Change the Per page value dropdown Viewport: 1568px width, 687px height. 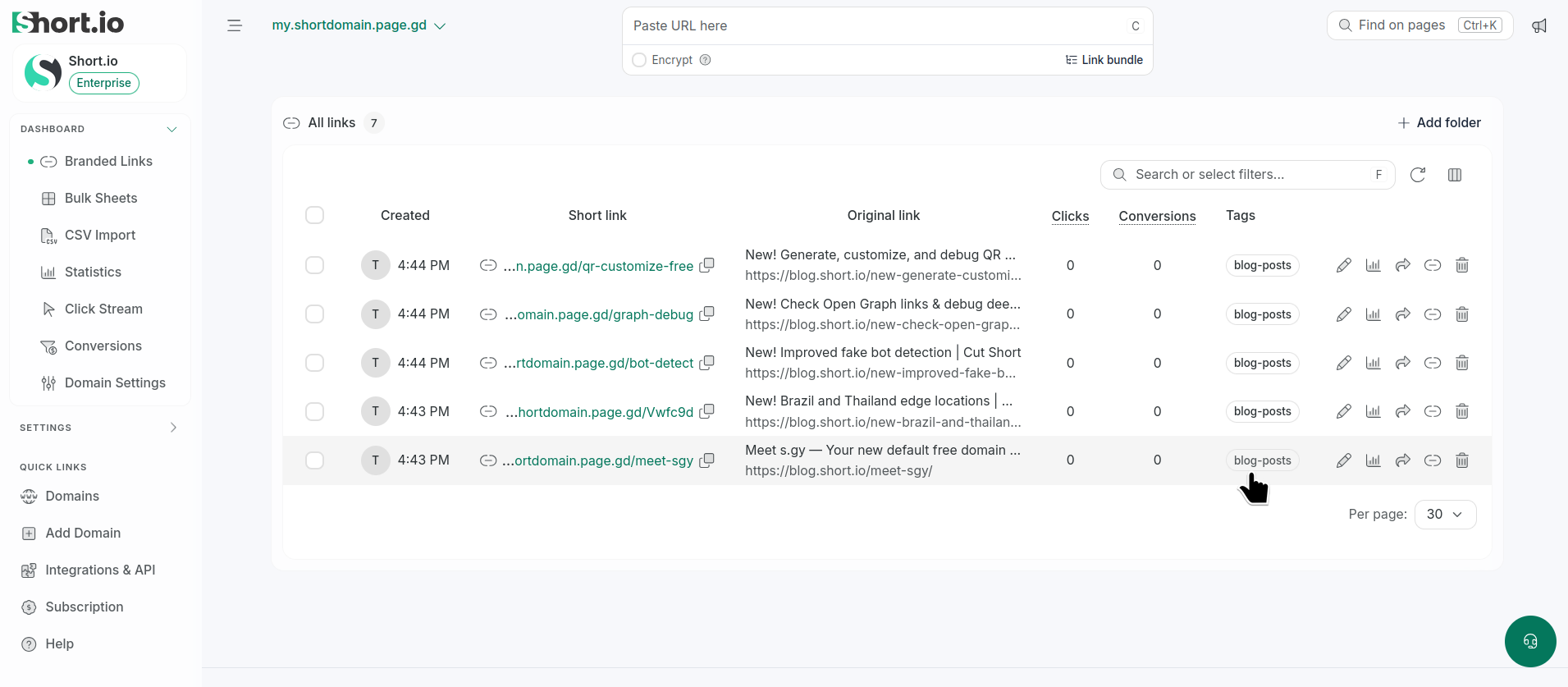click(1445, 515)
